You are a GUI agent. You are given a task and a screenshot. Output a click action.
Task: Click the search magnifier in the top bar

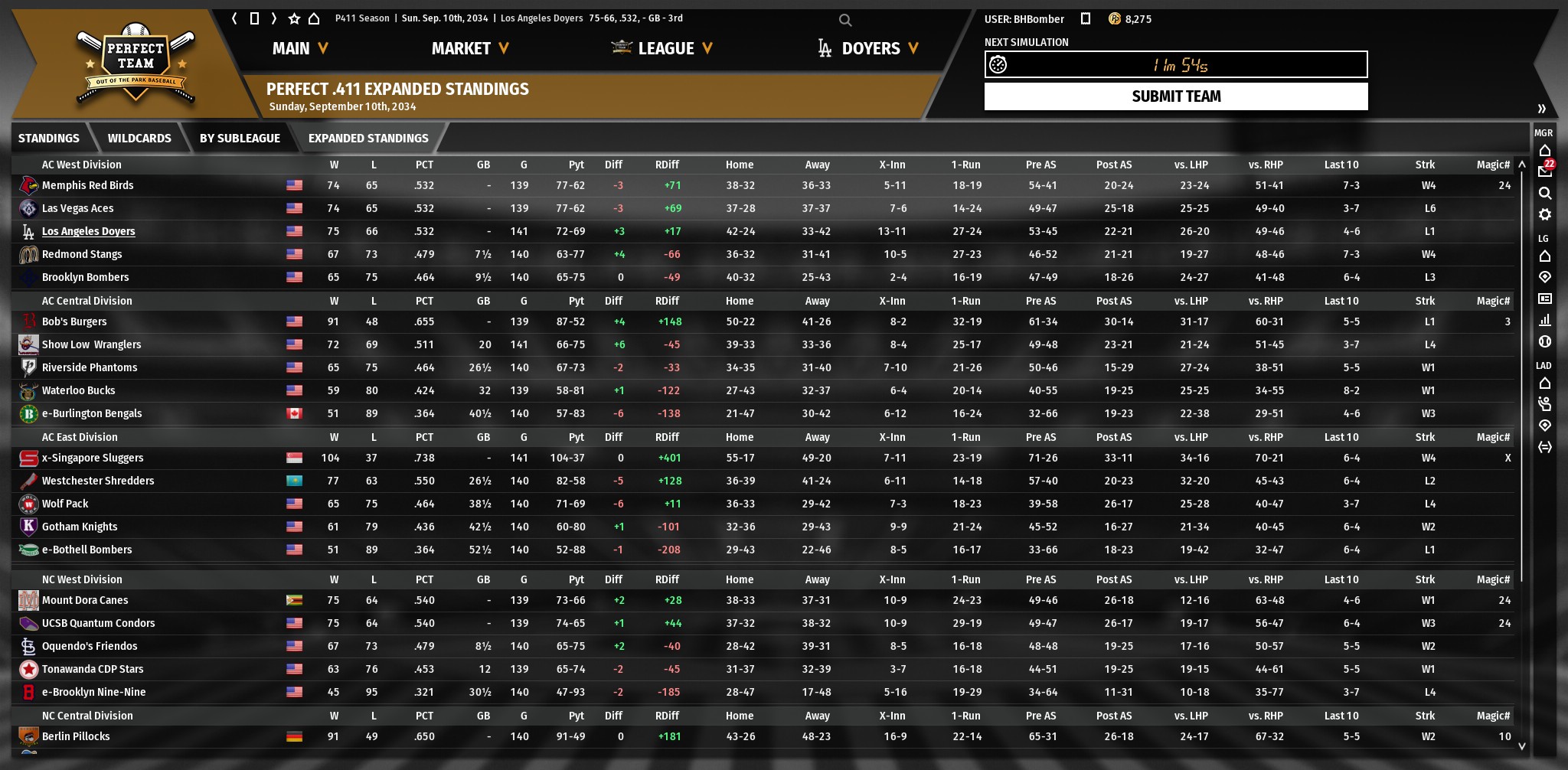tap(844, 20)
